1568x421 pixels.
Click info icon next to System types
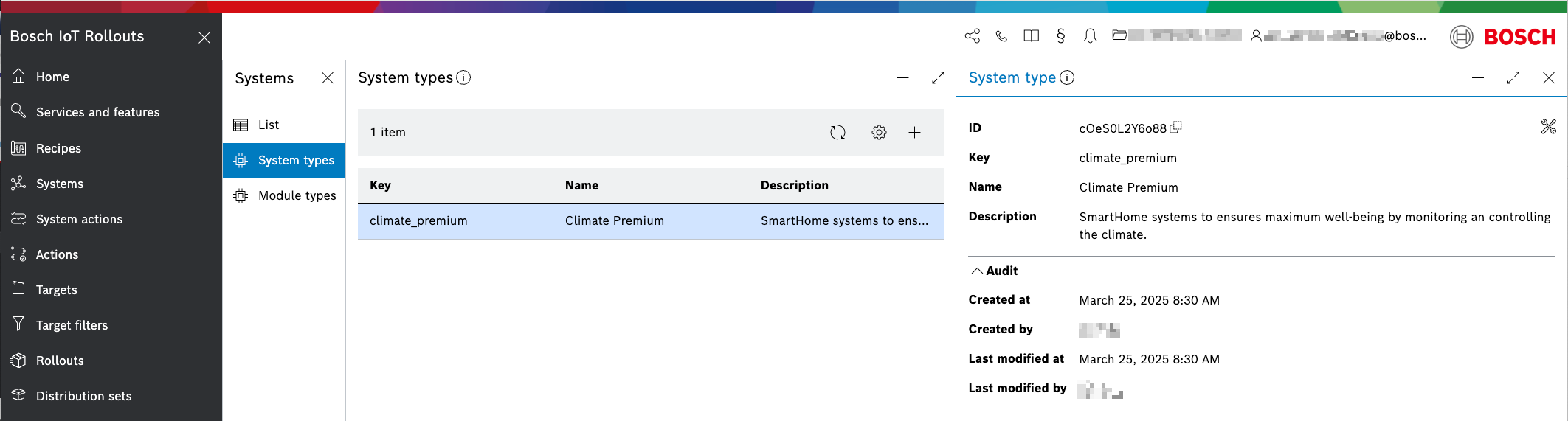point(463,77)
